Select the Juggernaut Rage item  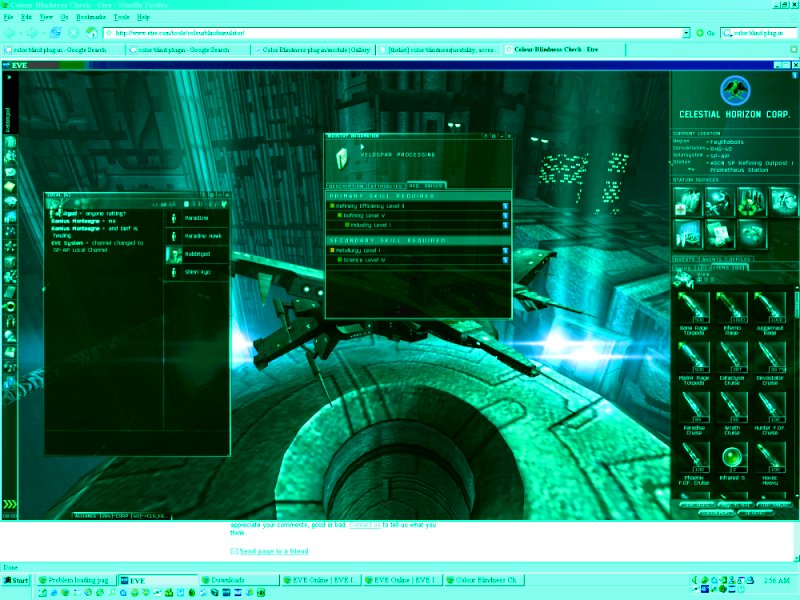click(770, 313)
